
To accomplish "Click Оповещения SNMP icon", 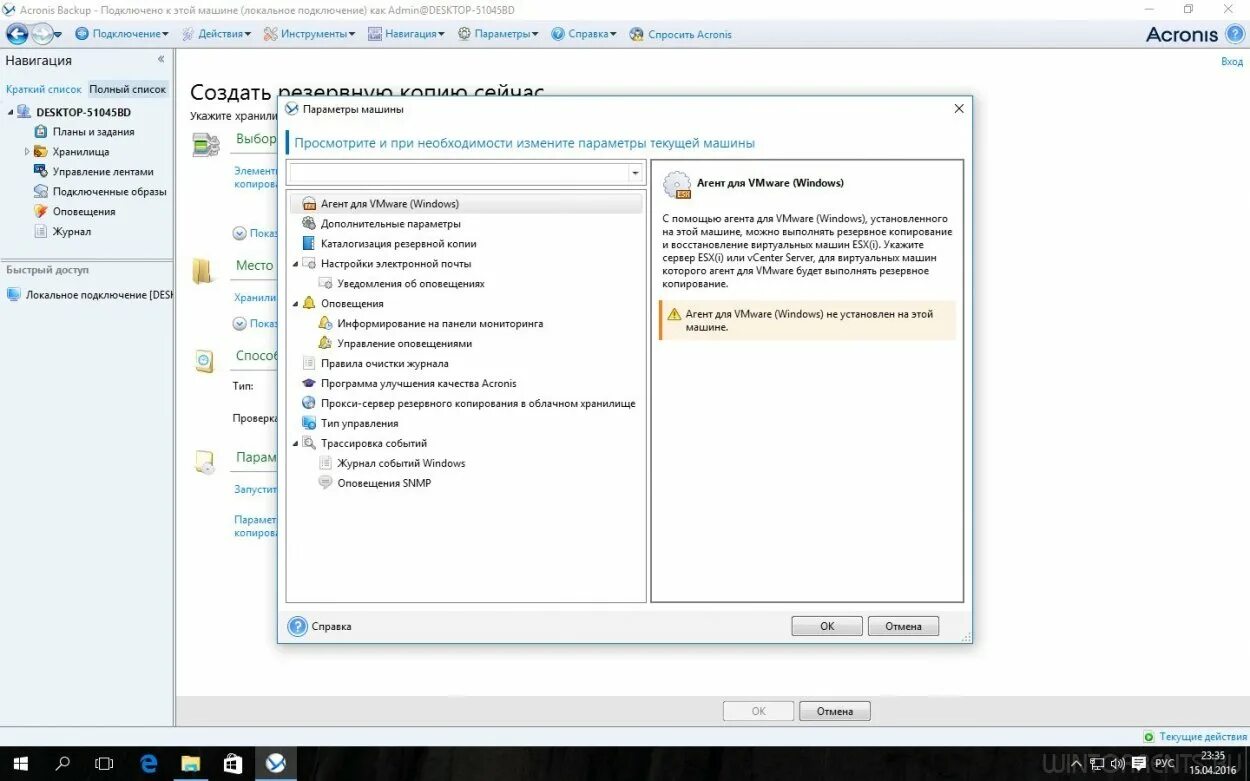I will [x=325, y=484].
